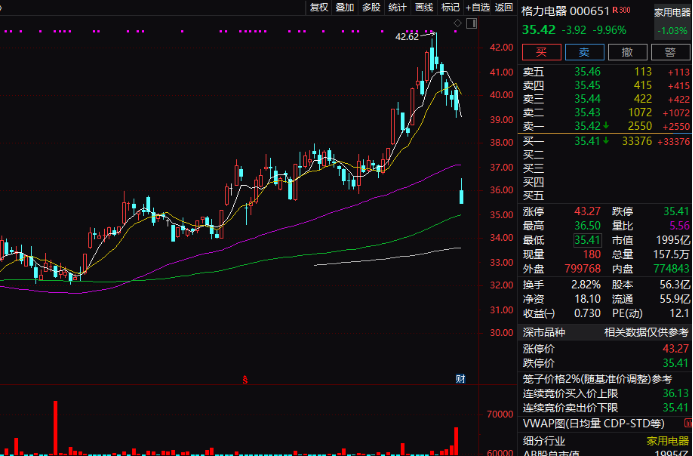Open the 统计 statistics tool

pyautogui.click(x=397, y=7)
